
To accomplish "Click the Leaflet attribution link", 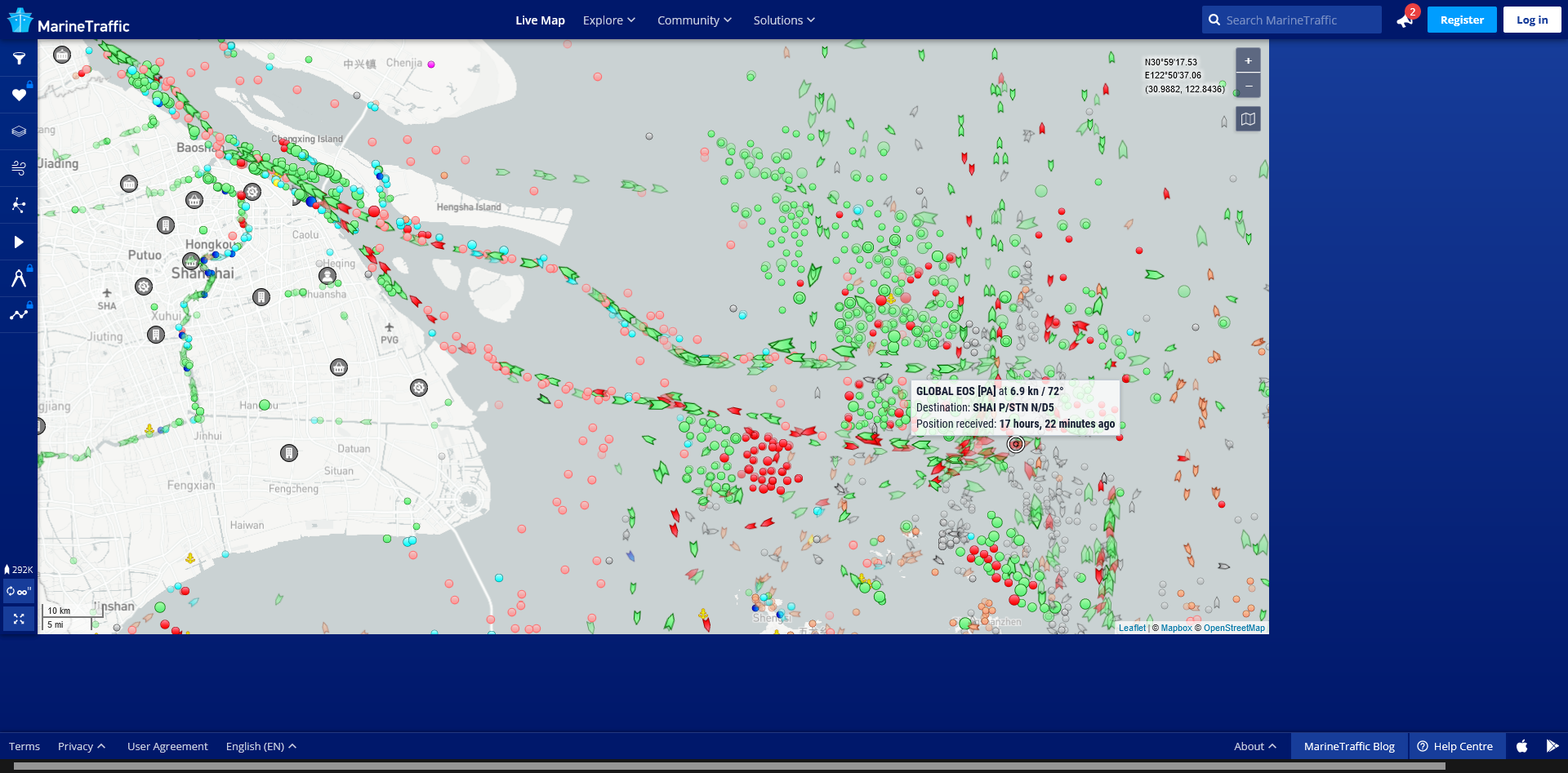I will click(1132, 628).
